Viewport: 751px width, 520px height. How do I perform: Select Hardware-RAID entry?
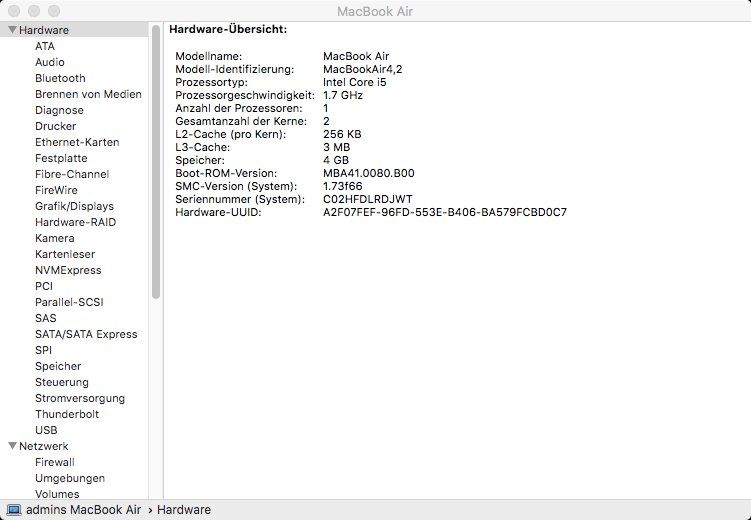click(x=75, y=222)
